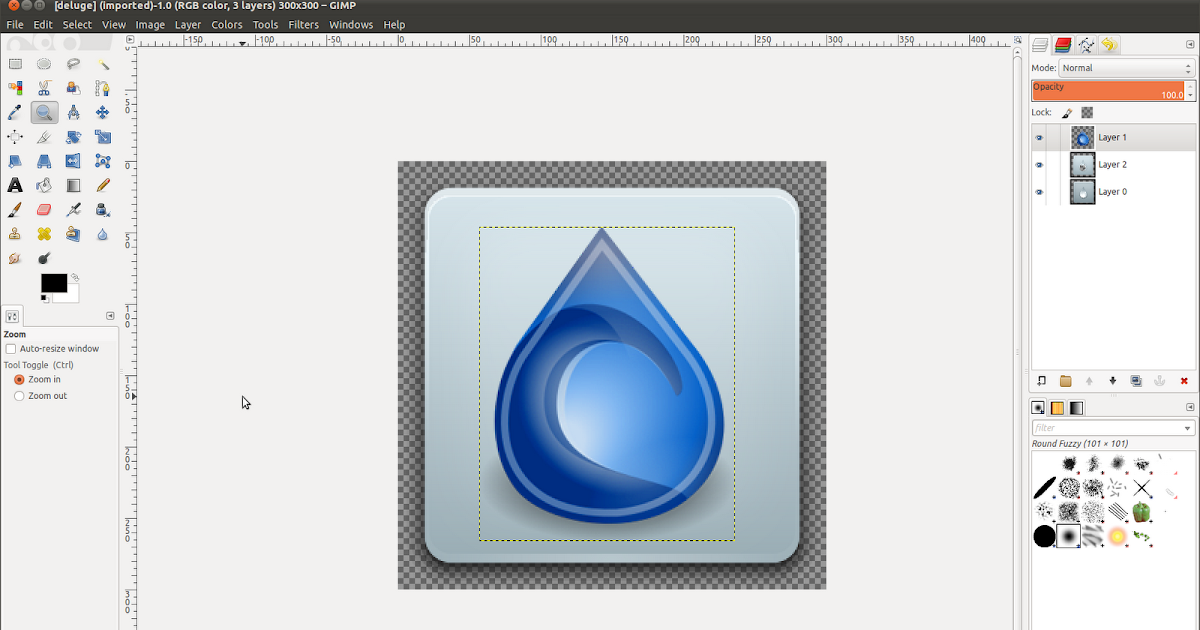The width and height of the screenshot is (1200, 630).
Task: Enable the Auto-resize window checkbox
Action: point(11,348)
